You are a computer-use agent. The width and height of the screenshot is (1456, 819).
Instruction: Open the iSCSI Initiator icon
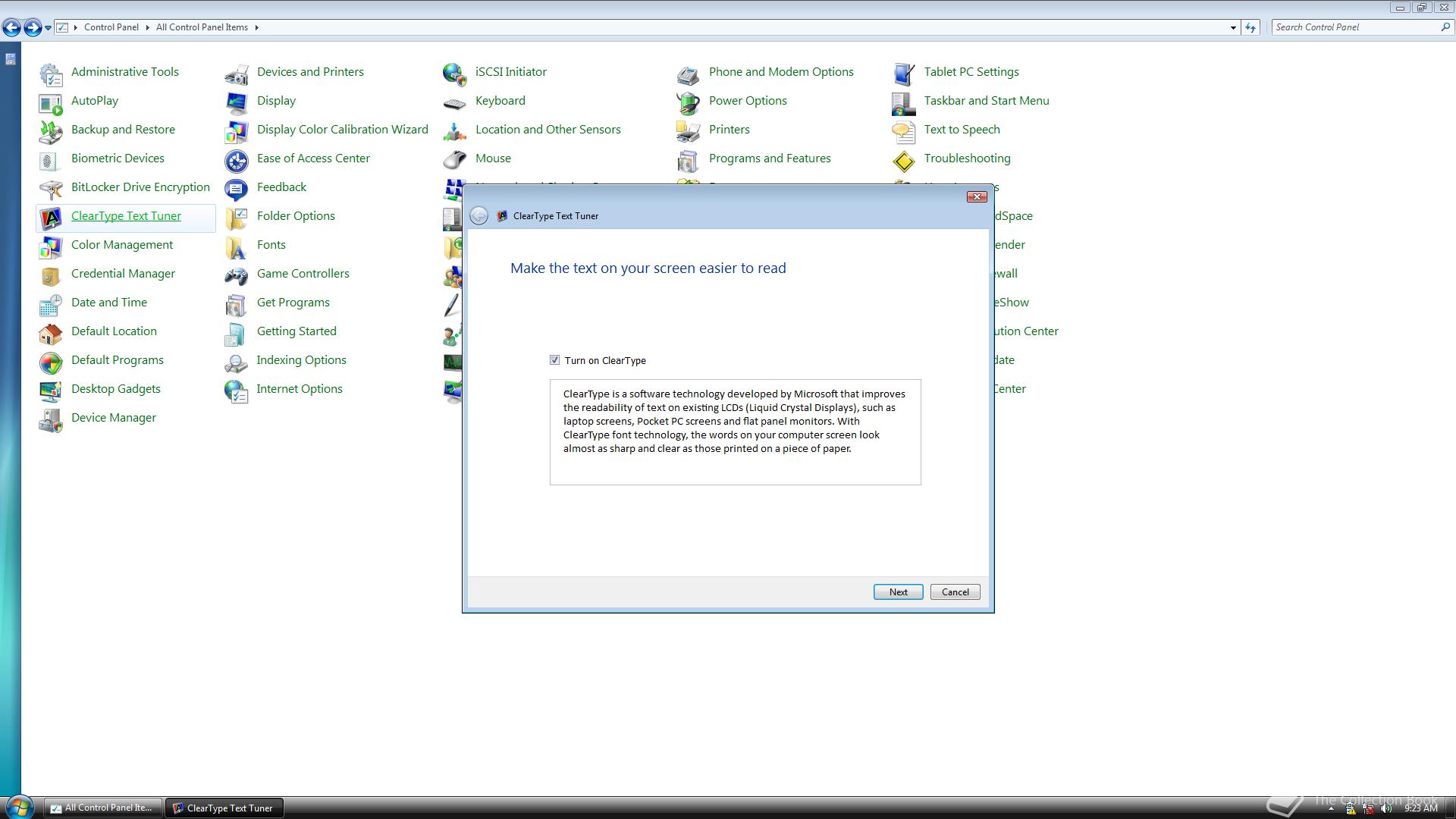[454, 74]
